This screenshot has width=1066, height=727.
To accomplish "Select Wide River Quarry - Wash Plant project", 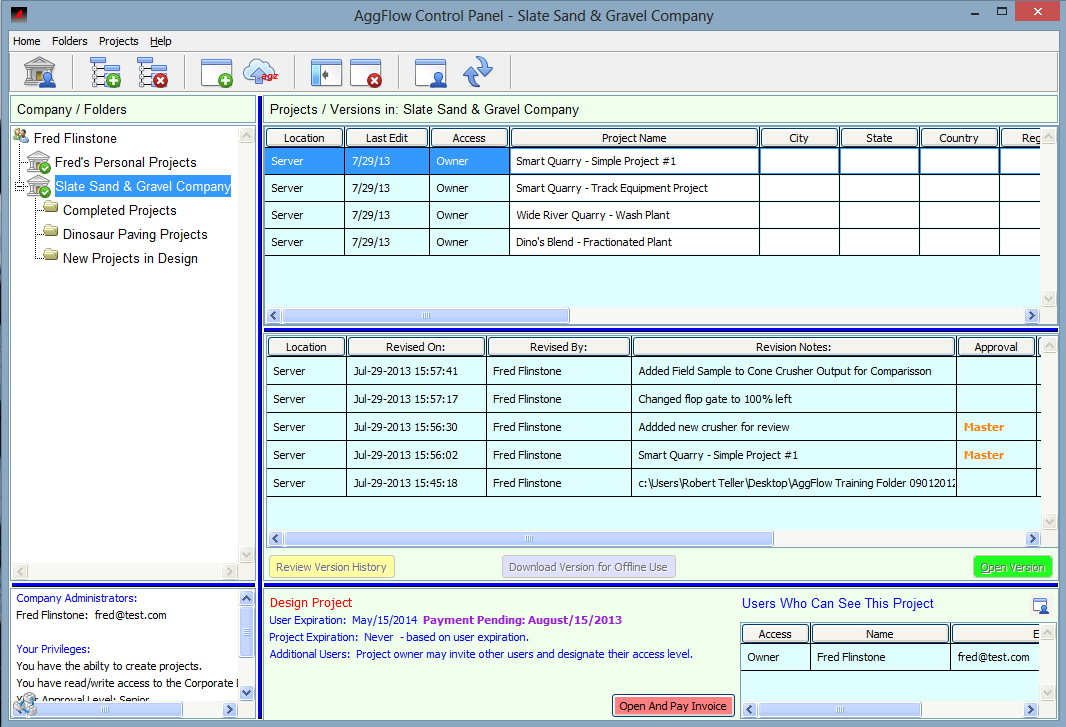I will tap(652, 215).
